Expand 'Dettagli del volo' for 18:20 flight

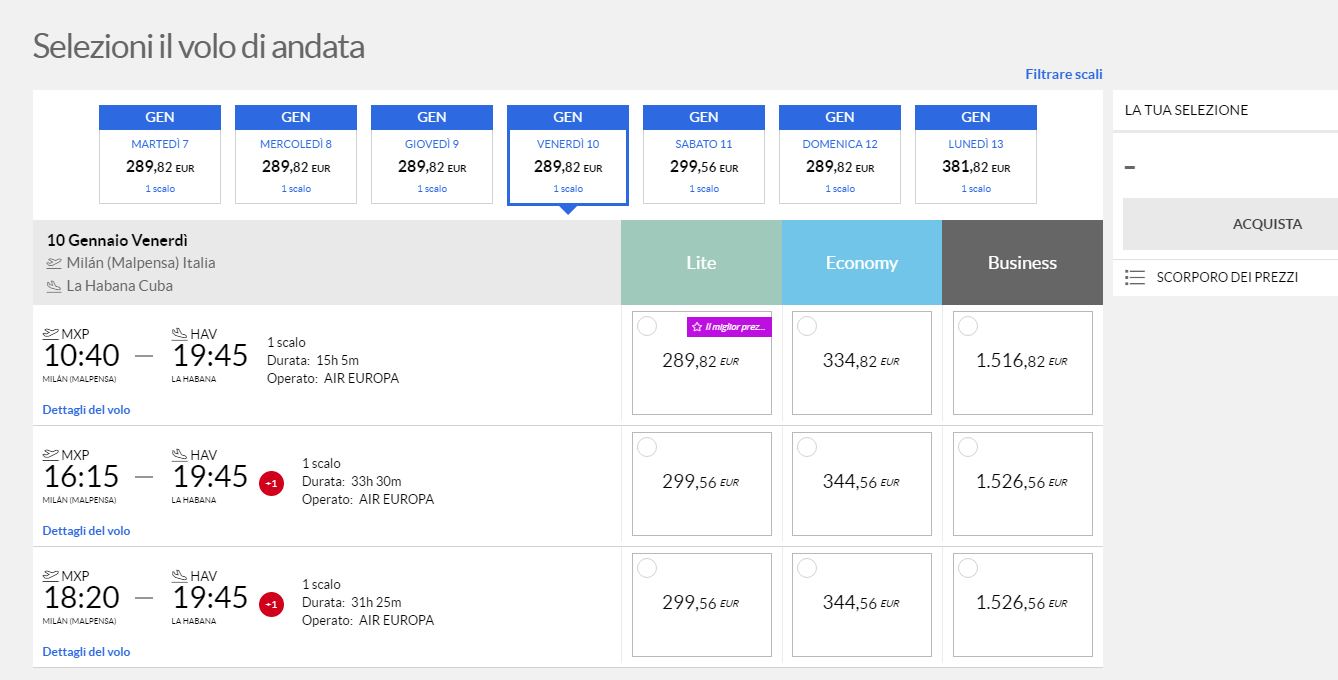point(86,652)
